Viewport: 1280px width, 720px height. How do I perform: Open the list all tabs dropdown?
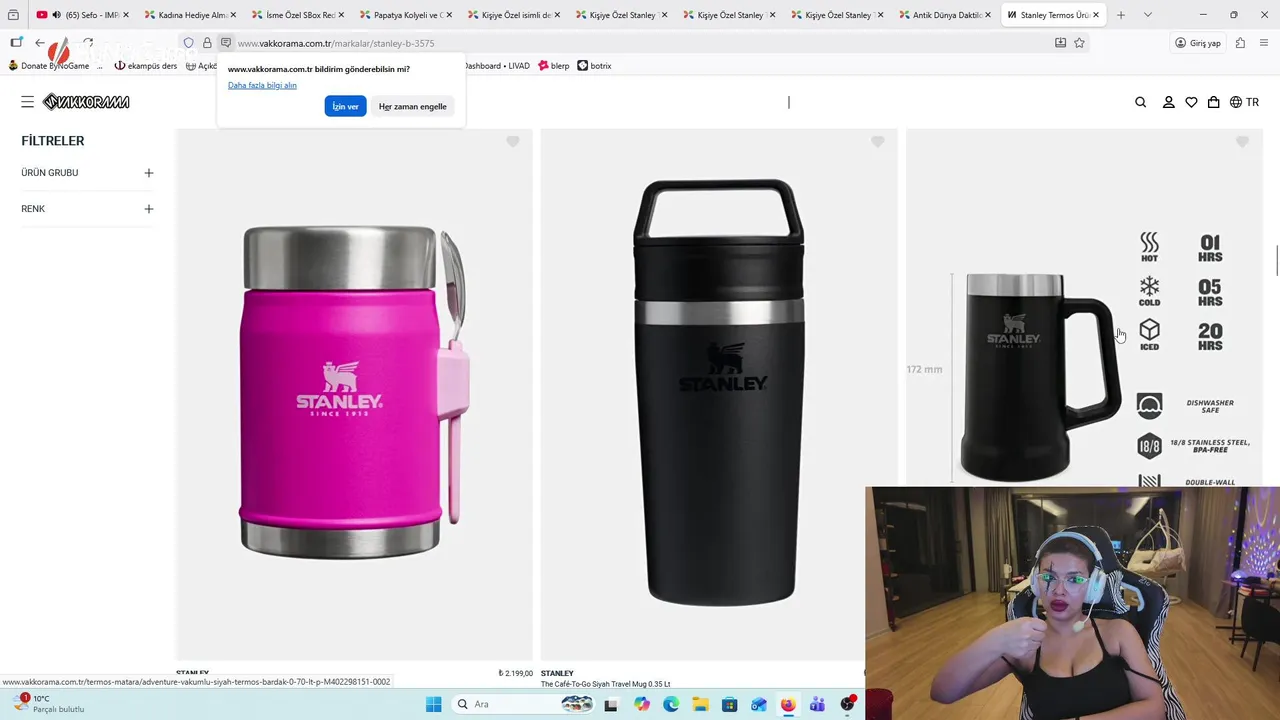(1148, 15)
